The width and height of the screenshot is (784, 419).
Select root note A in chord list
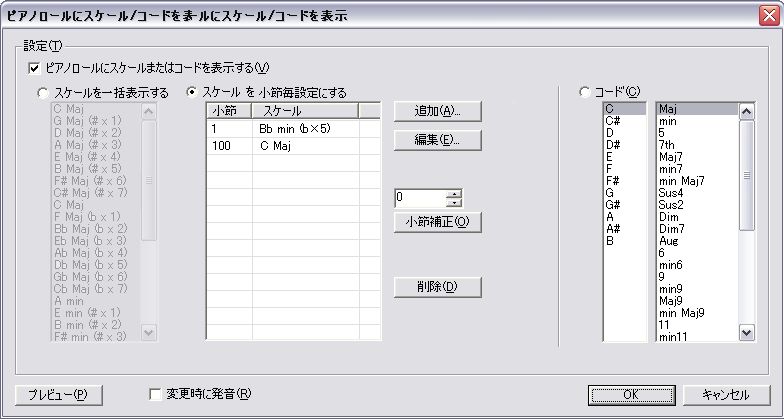(x=624, y=217)
